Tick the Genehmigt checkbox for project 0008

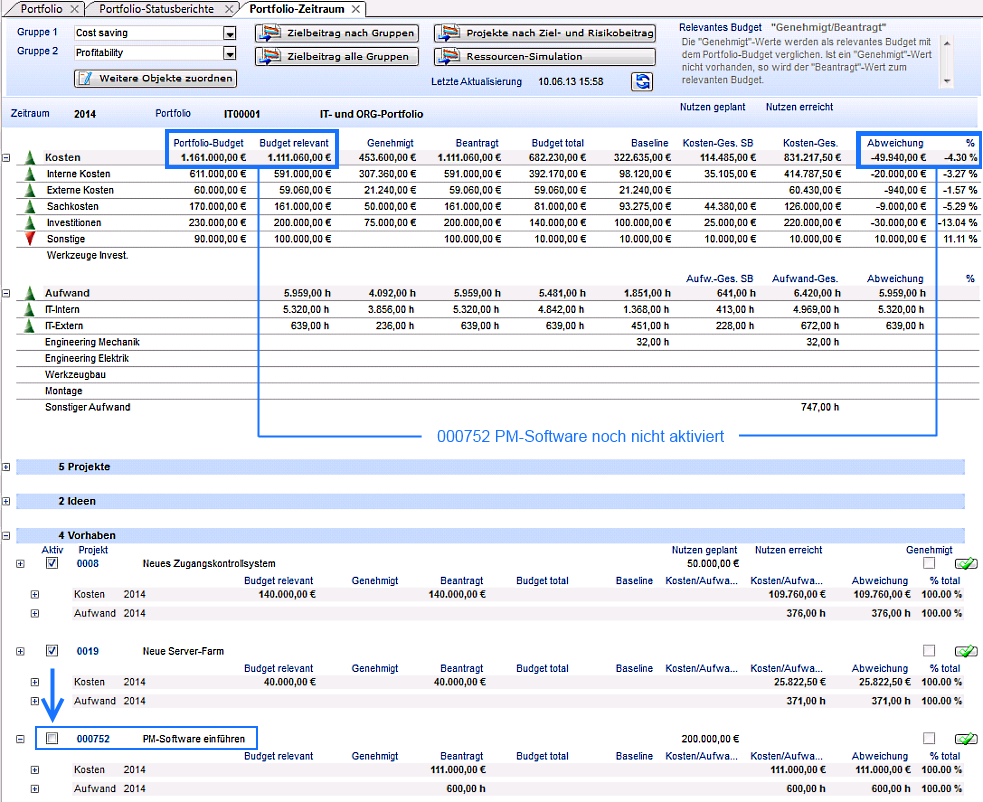click(x=929, y=564)
